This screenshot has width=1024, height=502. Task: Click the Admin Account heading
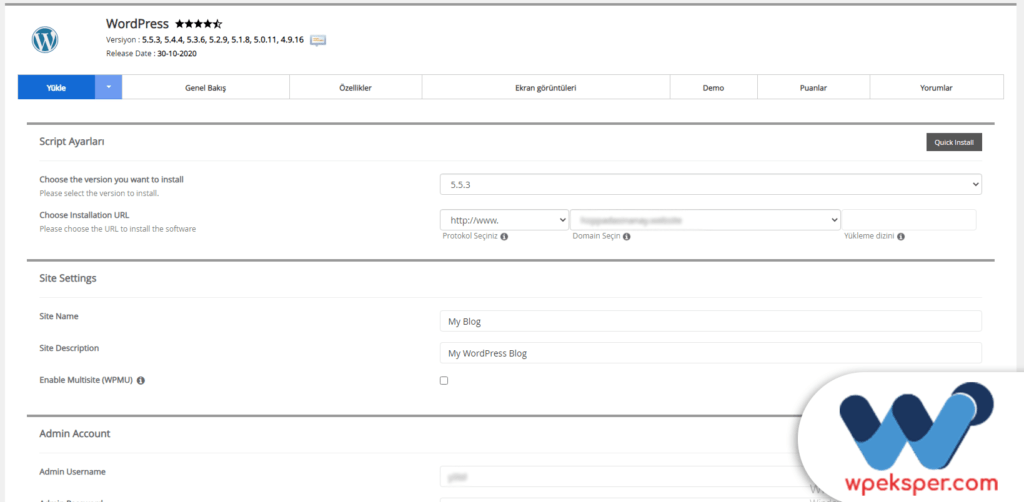pos(74,433)
